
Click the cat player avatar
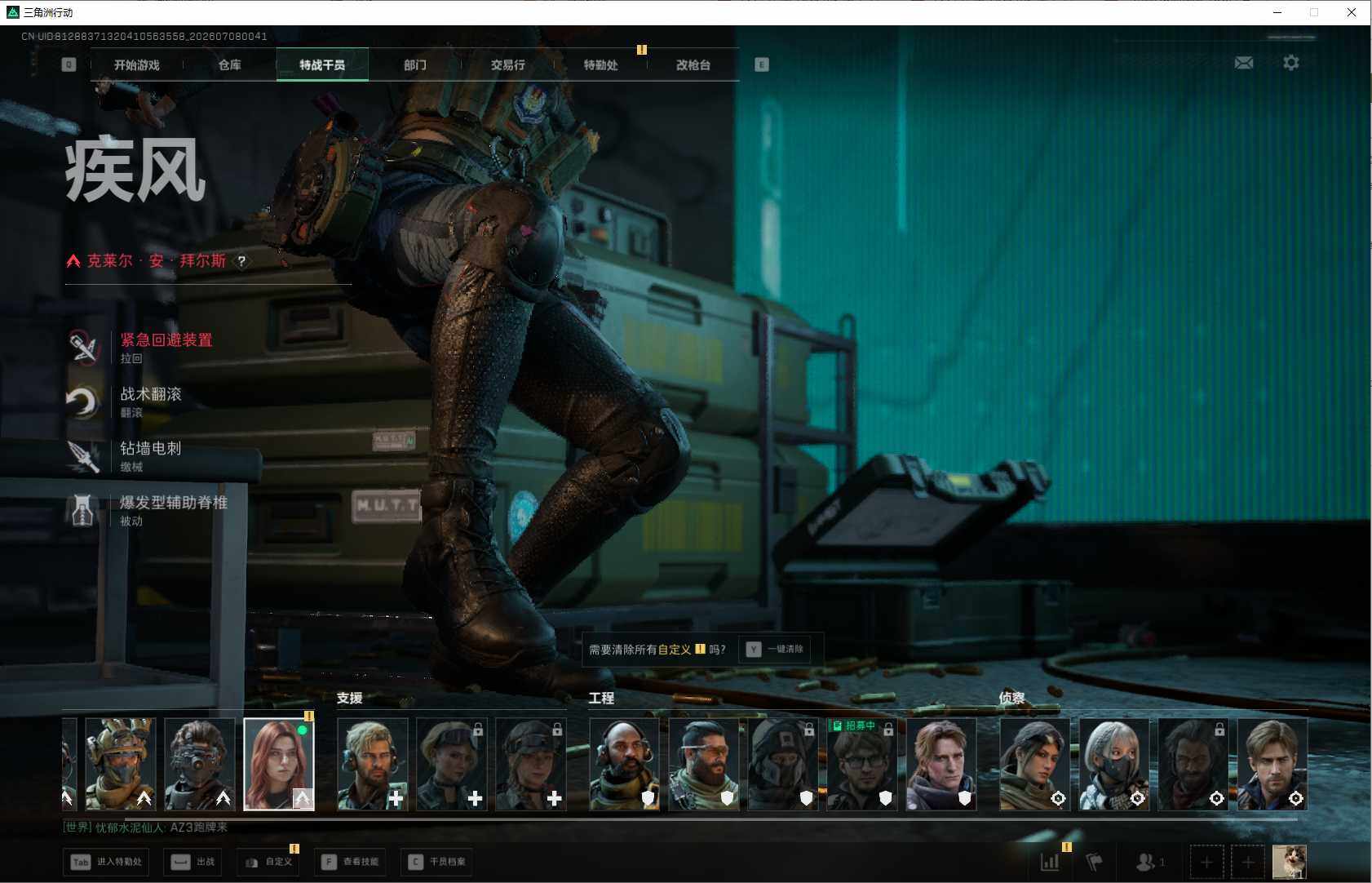pyautogui.click(x=1290, y=862)
